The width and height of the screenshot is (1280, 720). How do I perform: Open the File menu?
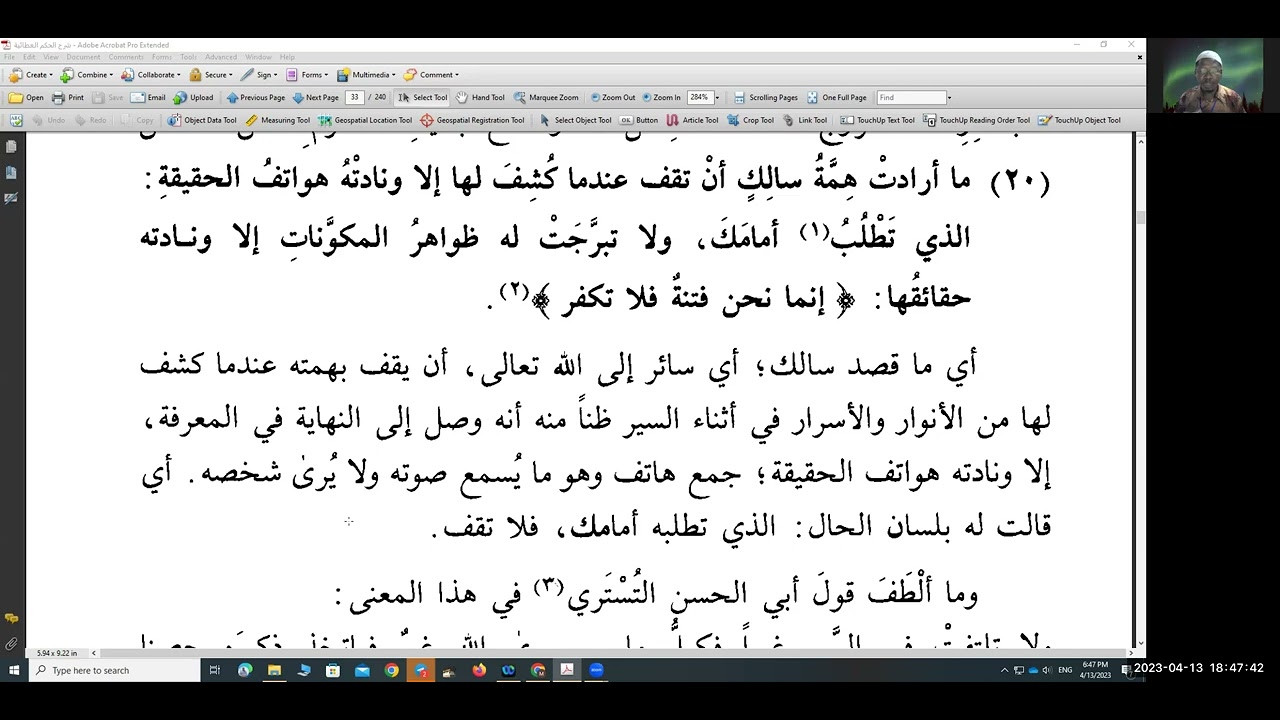(x=9, y=57)
